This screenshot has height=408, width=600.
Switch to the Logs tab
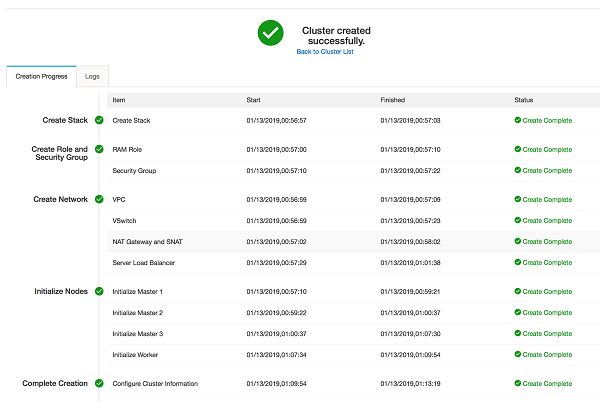pyautogui.click(x=92, y=77)
